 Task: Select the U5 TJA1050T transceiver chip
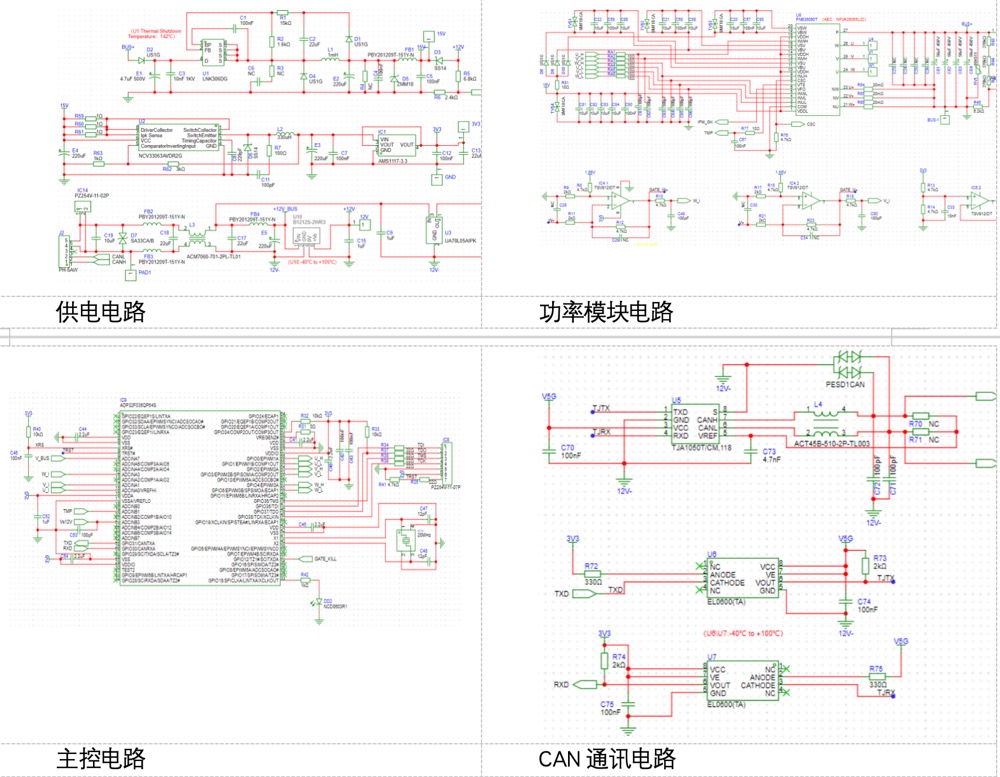[695, 423]
